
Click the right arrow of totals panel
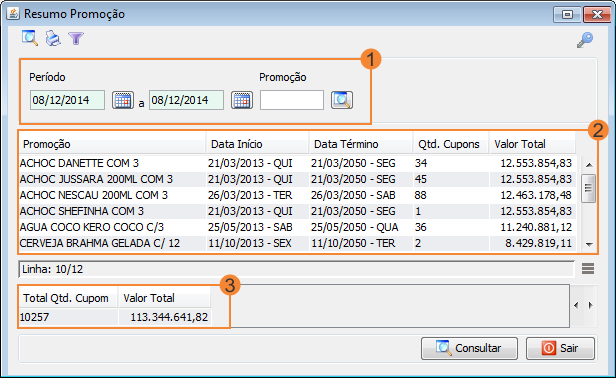click(x=590, y=305)
